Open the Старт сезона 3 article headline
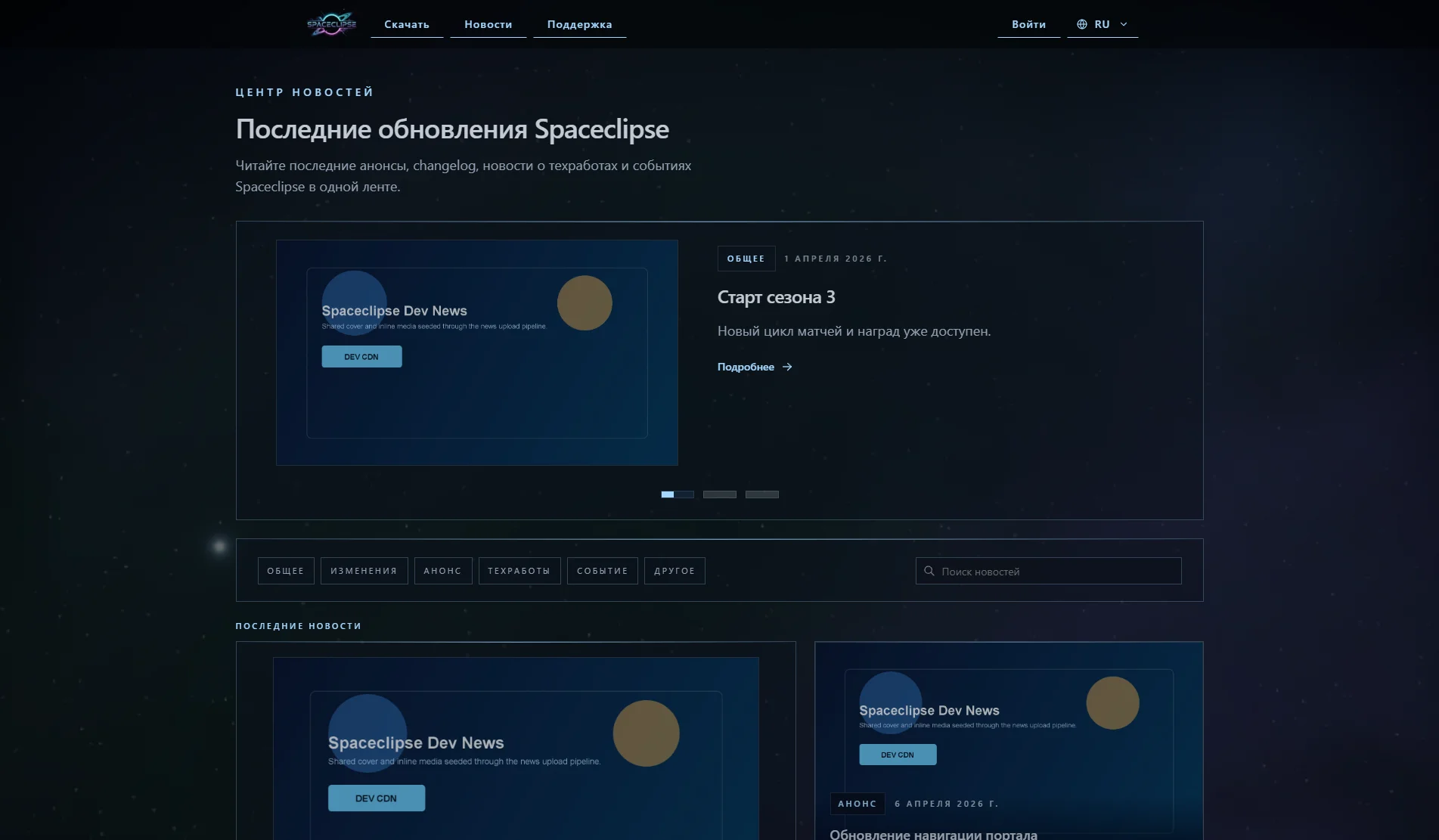The height and width of the screenshot is (840, 1439). tap(776, 298)
